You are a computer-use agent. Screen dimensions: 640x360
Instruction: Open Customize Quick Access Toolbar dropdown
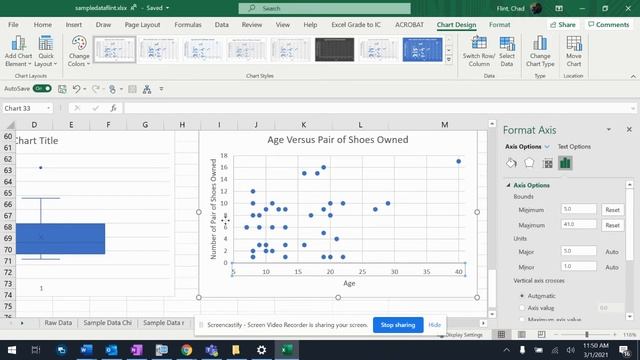(x=161, y=89)
